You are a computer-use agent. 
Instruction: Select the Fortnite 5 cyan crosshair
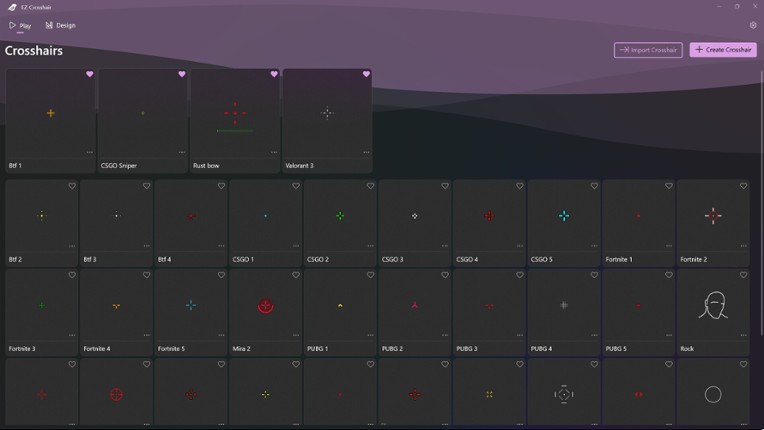tap(191, 306)
